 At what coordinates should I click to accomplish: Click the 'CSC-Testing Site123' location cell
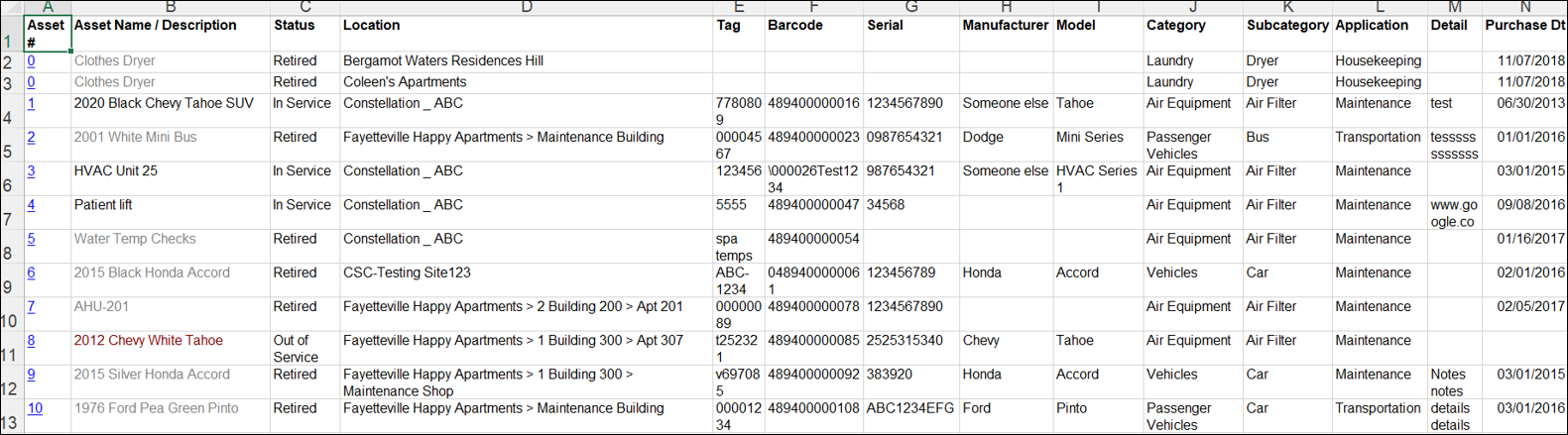[x=407, y=272]
